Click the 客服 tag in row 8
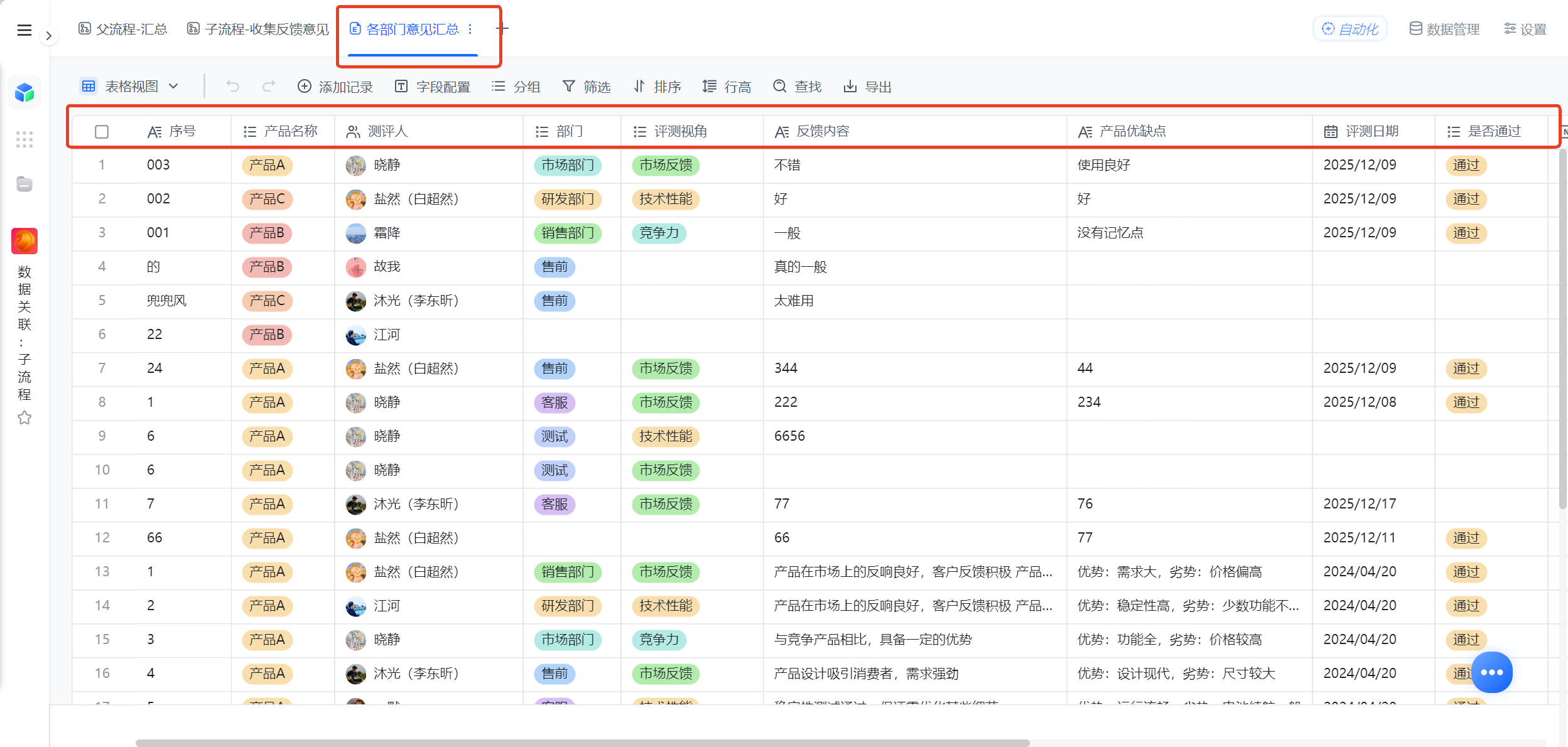Image resolution: width=1568 pixels, height=747 pixels. pos(554,402)
